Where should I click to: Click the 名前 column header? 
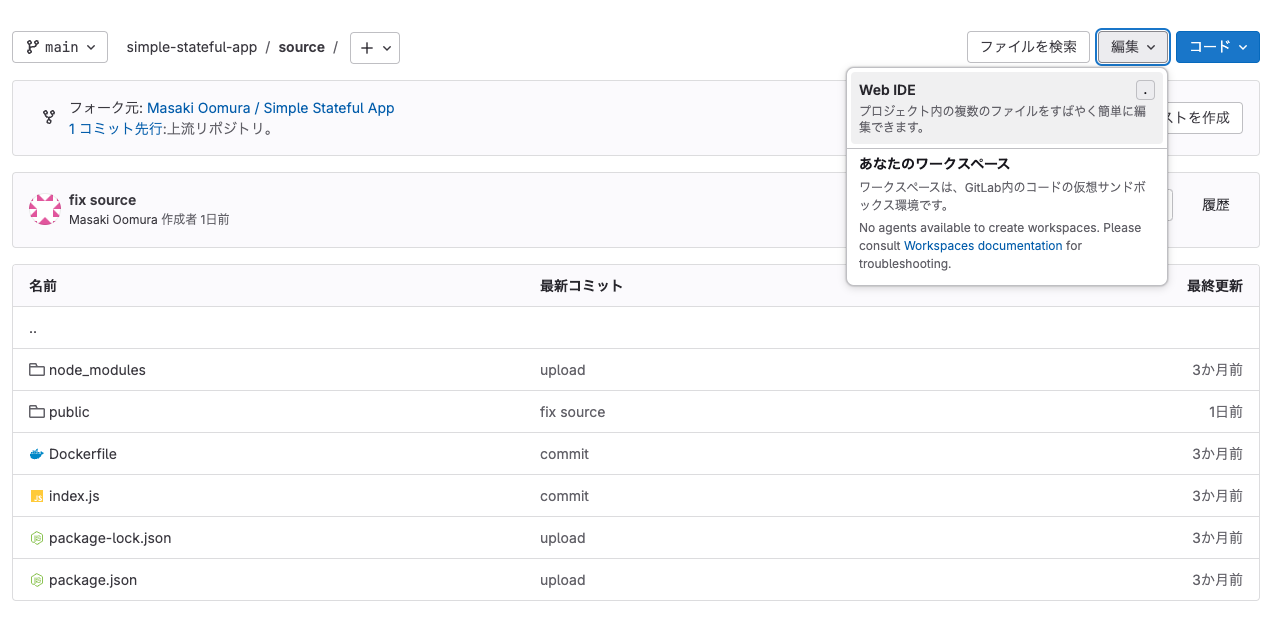pyautogui.click(x=43, y=286)
